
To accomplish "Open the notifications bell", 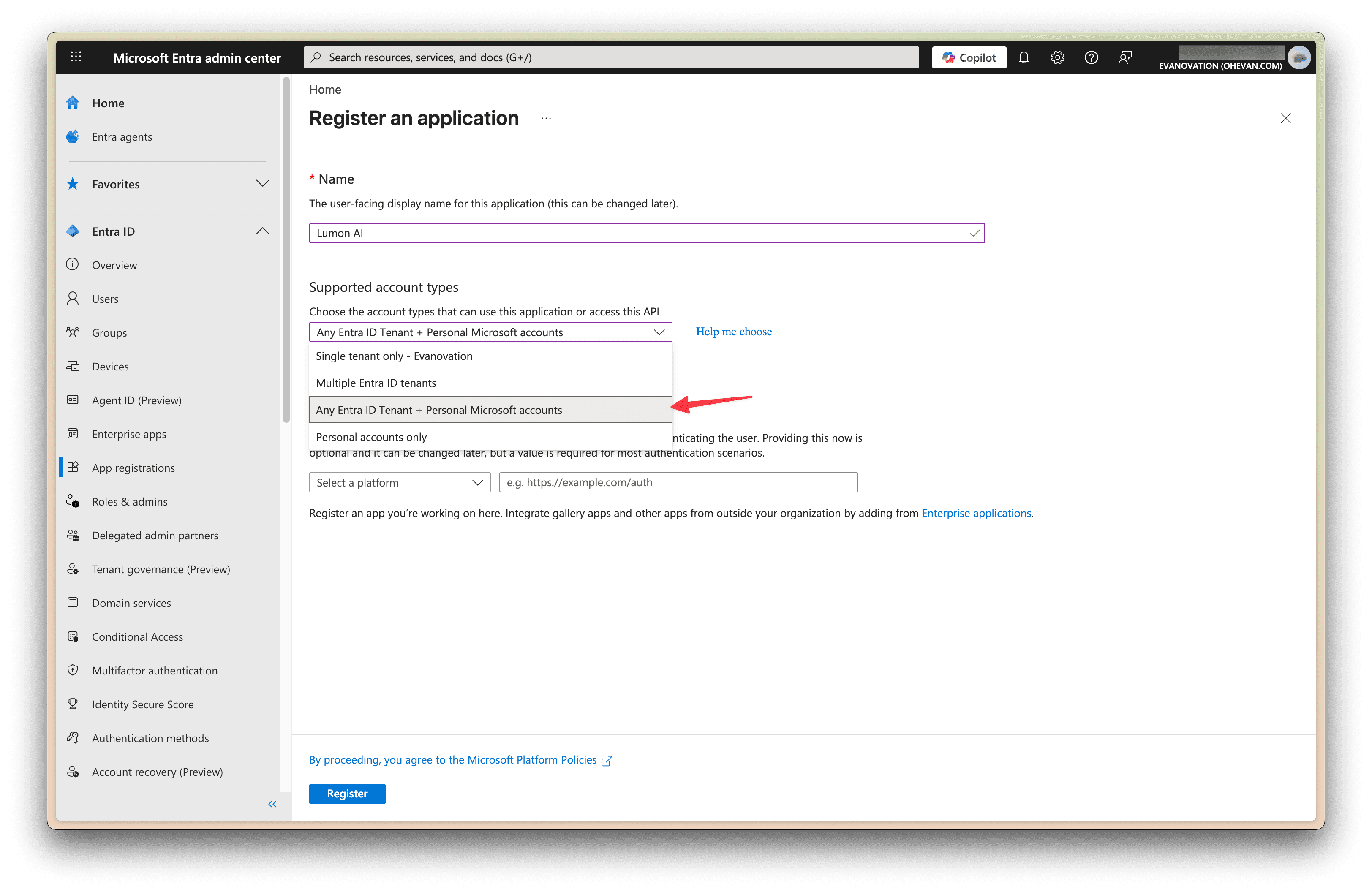I will [1024, 57].
